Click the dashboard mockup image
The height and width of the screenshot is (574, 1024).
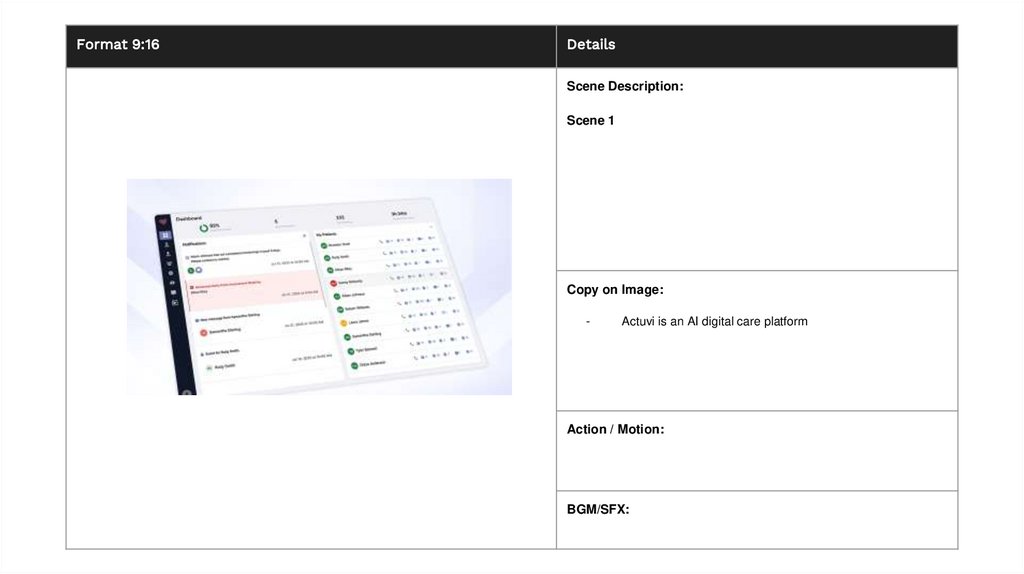click(319, 287)
